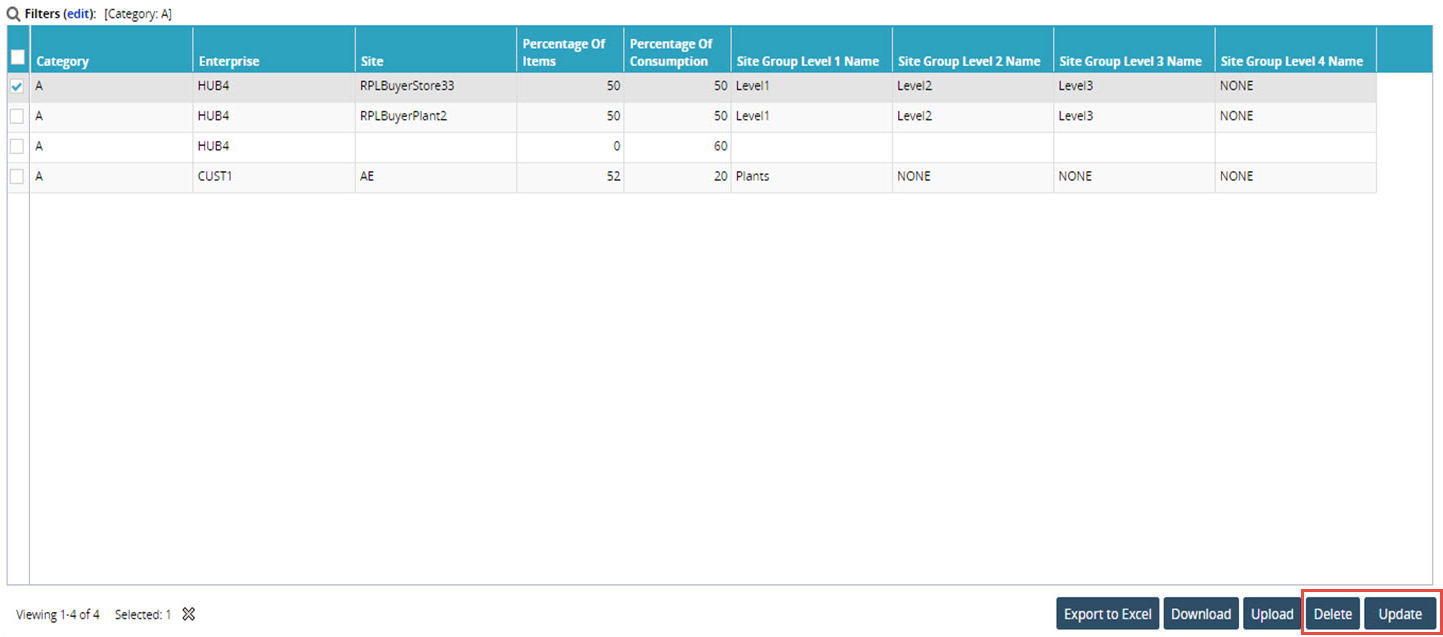Screen dimensions: 1443x637
Task: Click the consumption value 20 cell
Action: click(x=677, y=177)
